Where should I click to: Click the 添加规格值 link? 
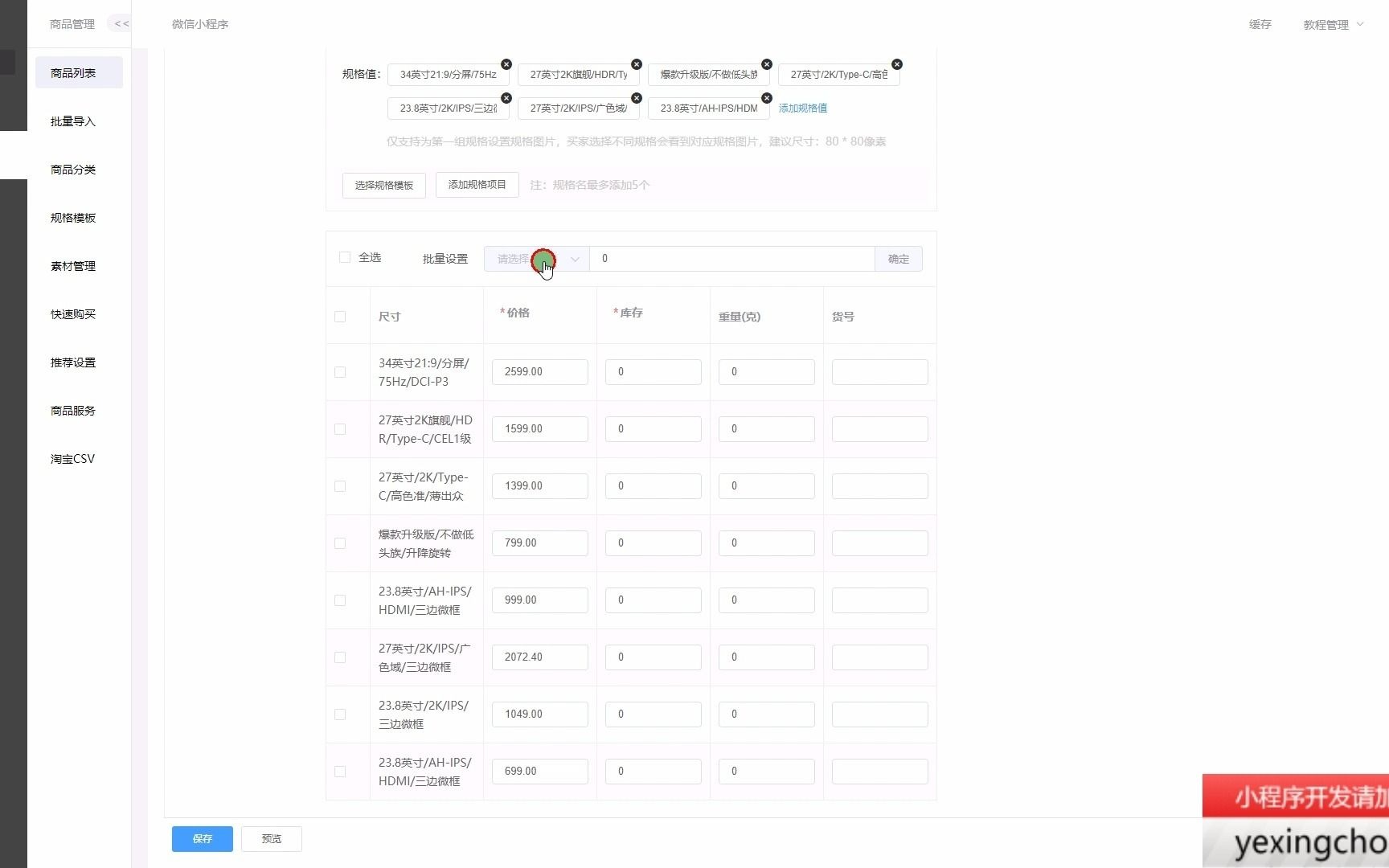(x=803, y=108)
